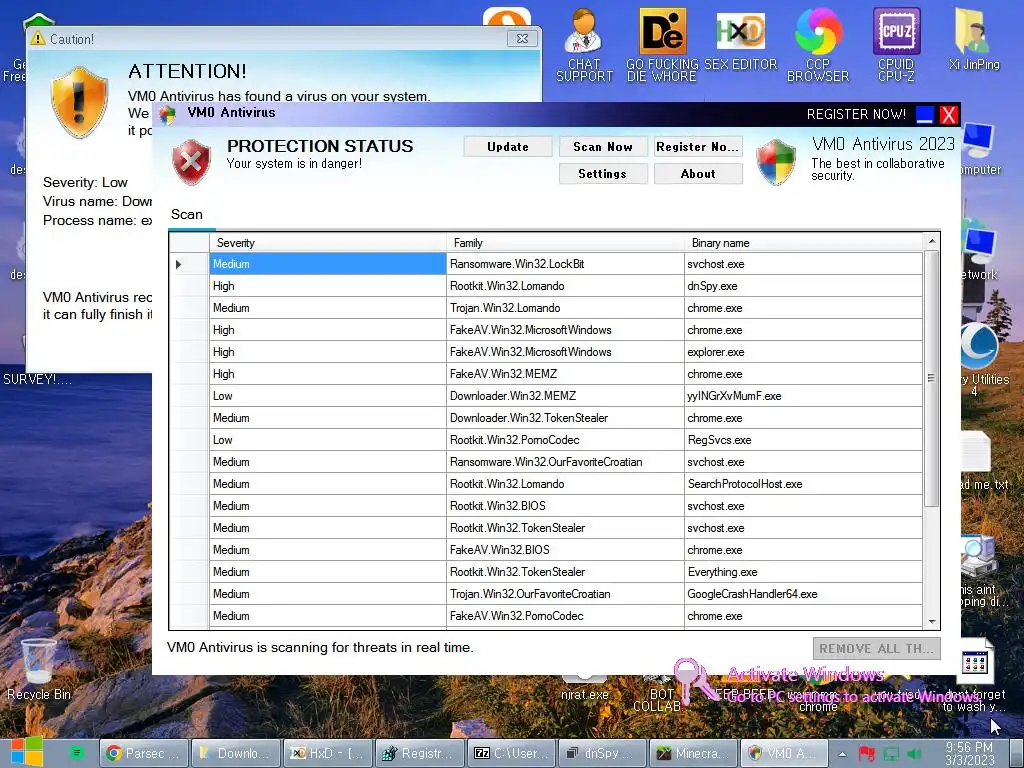This screenshot has height=768, width=1024.
Task: Select the Trojan.Win32.Lomando cell
Action: [565, 308]
